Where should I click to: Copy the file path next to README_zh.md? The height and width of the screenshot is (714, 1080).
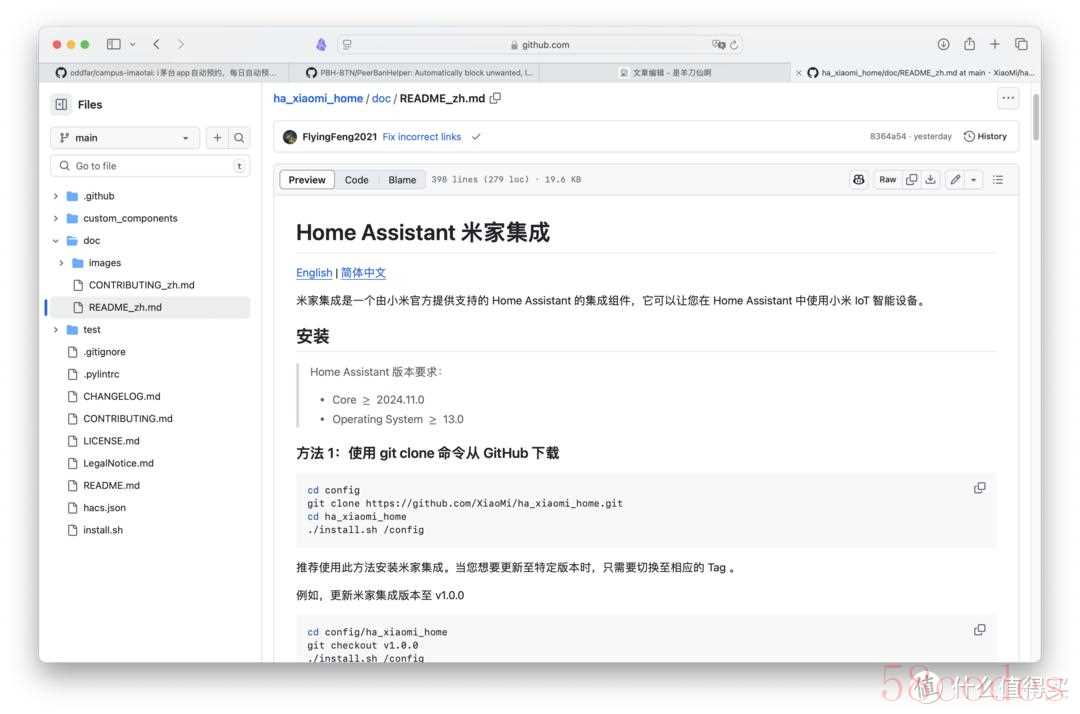[495, 98]
